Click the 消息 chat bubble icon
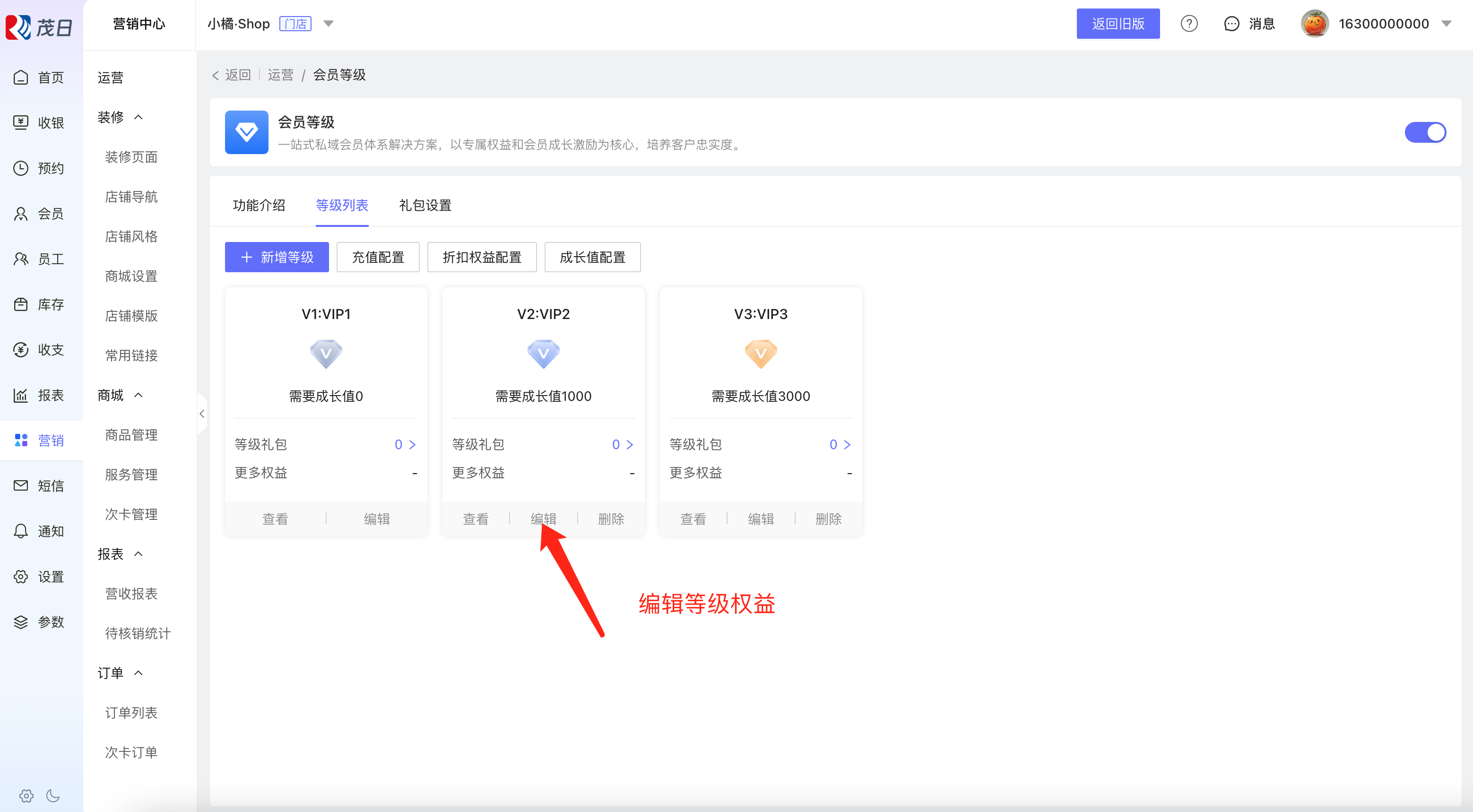Viewport: 1473px width, 812px height. click(x=1231, y=24)
